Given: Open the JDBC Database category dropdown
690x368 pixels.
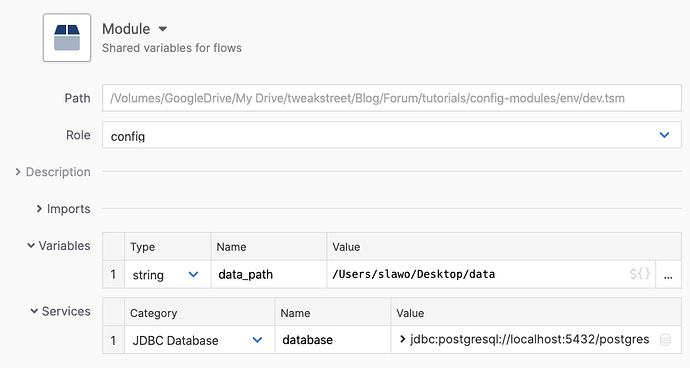Looking at the screenshot, I should point(257,340).
